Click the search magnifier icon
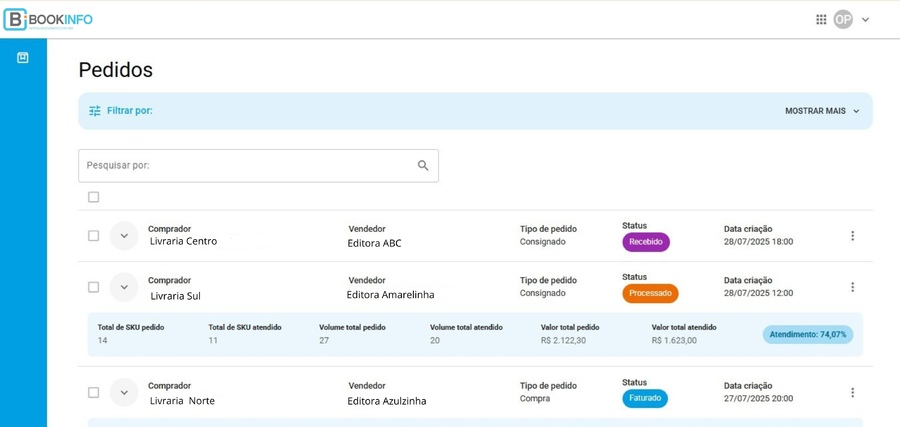 click(423, 166)
